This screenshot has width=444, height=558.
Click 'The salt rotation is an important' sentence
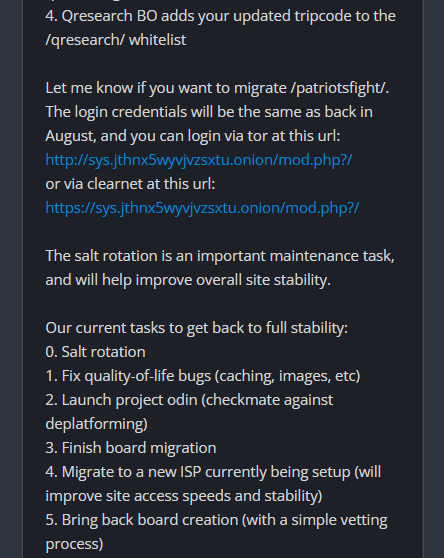(220, 256)
